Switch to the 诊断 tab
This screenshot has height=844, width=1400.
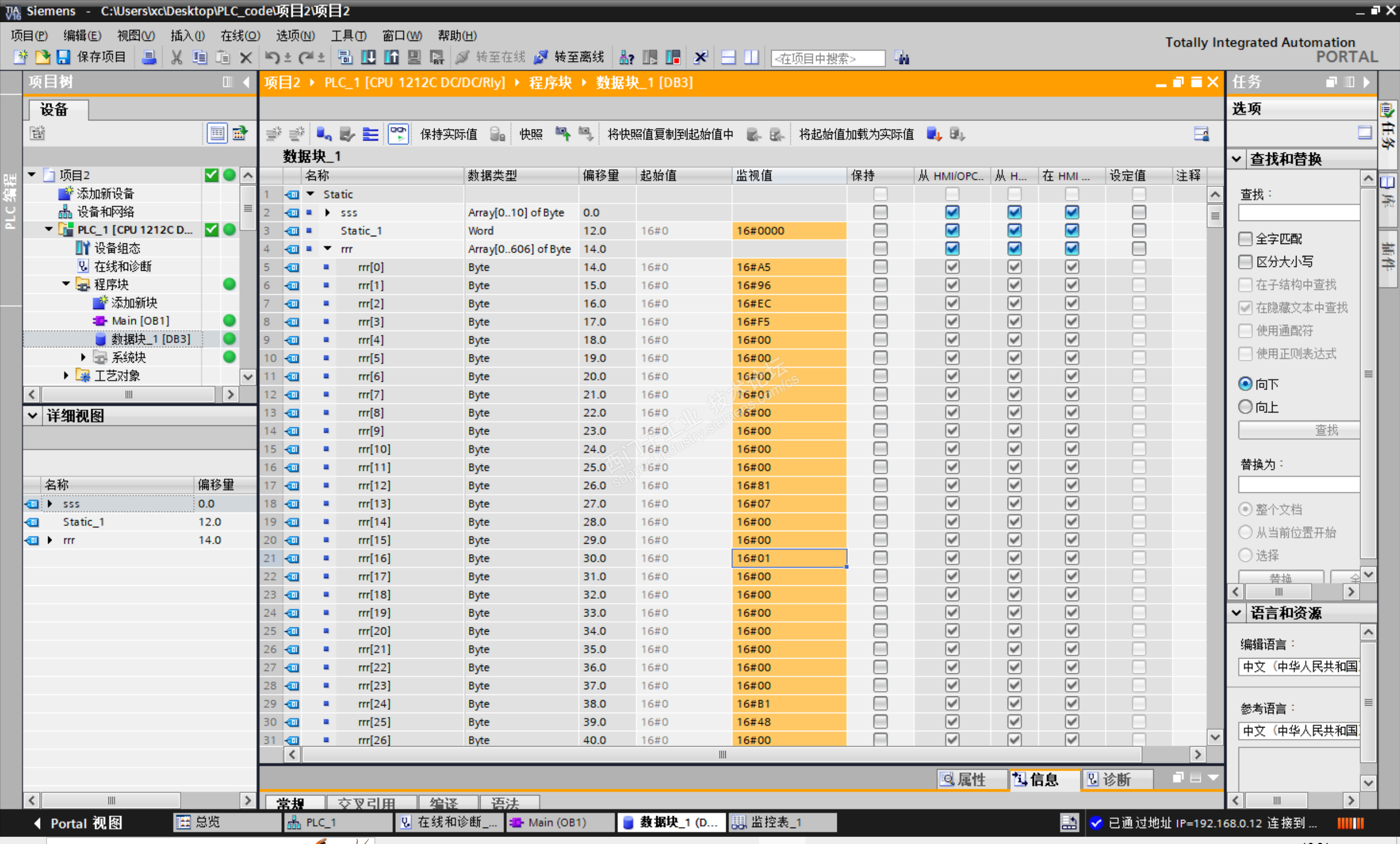coord(1116,779)
